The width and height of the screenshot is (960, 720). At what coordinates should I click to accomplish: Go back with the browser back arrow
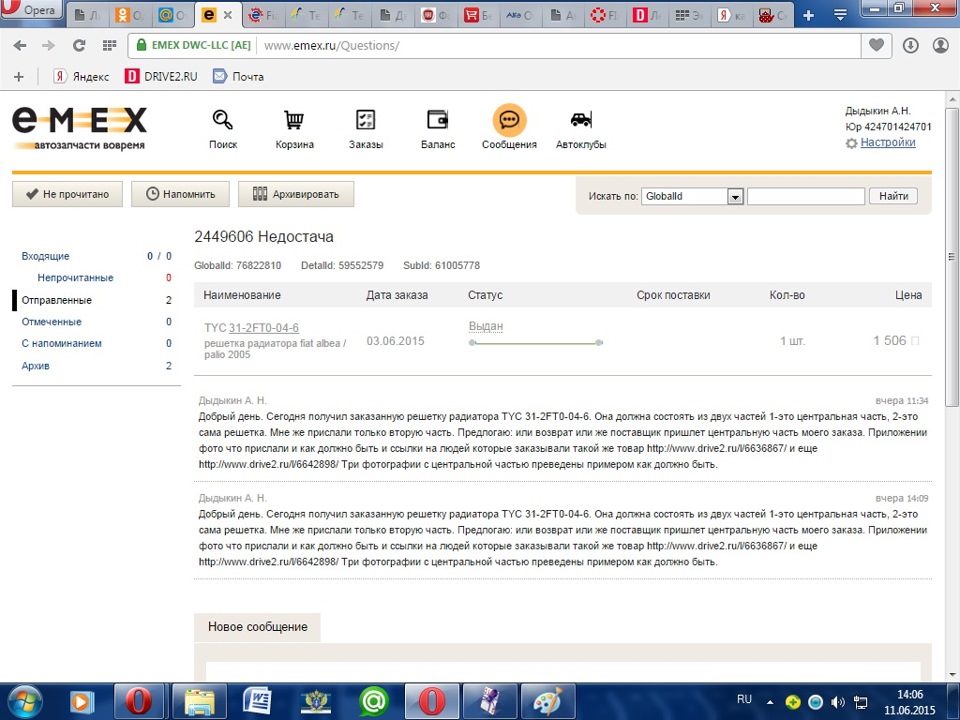click(x=20, y=45)
